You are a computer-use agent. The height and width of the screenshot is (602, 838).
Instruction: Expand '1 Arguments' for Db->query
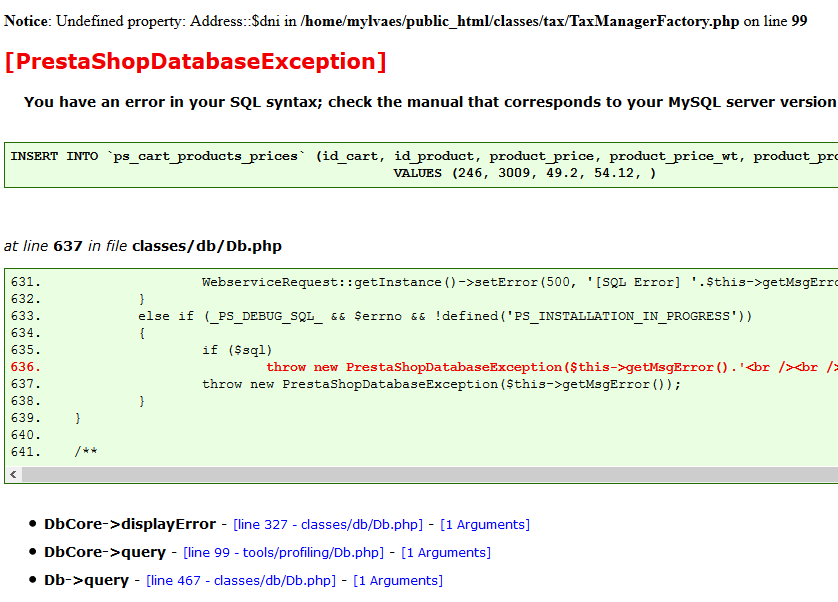click(398, 580)
